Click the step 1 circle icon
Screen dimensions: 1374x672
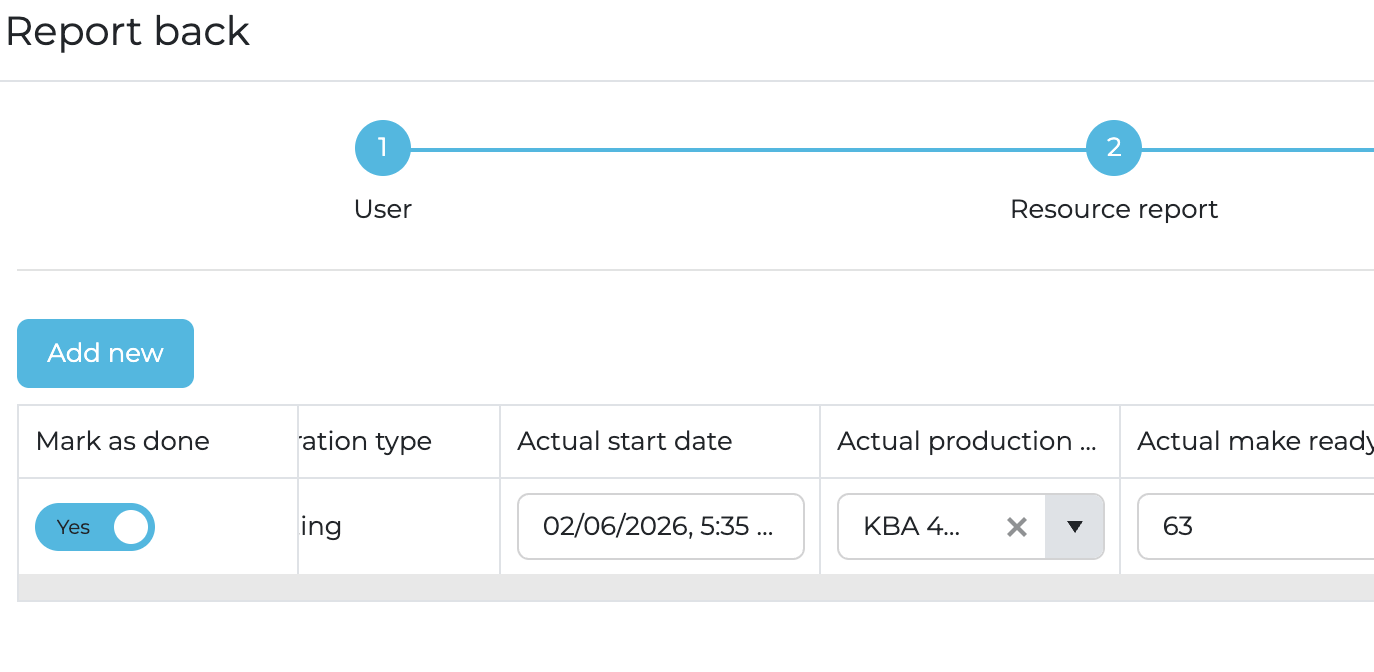382,148
